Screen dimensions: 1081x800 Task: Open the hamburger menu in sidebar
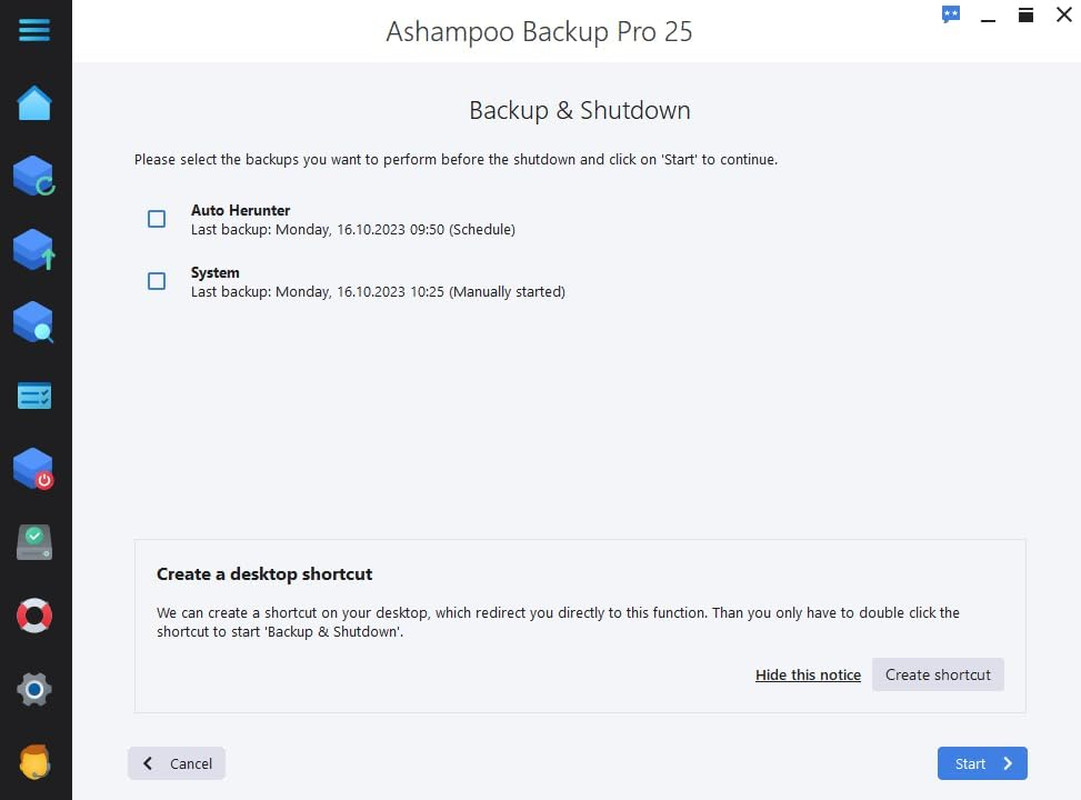click(34, 29)
